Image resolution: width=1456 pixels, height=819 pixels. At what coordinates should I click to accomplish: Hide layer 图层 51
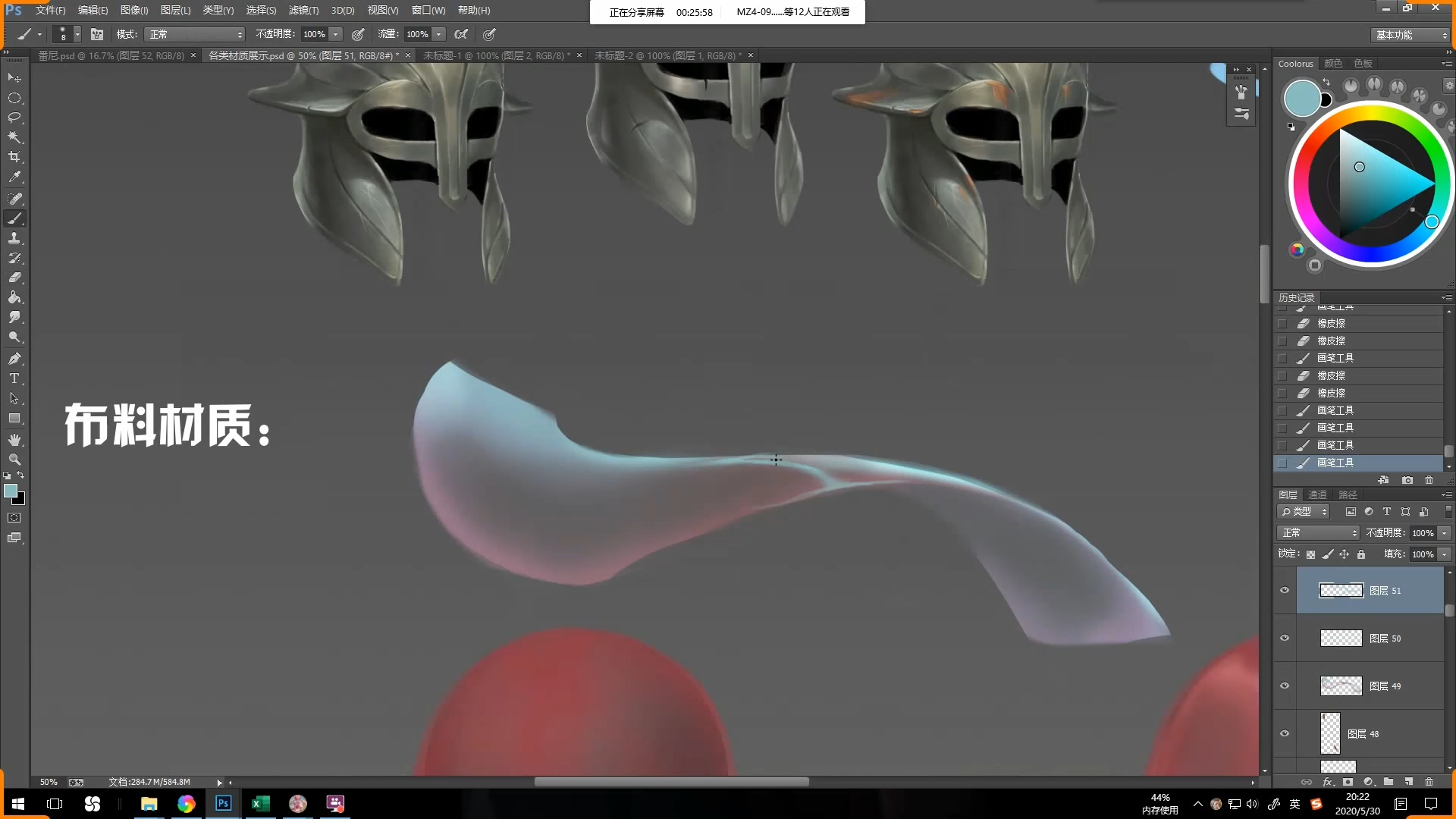pyautogui.click(x=1285, y=591)
